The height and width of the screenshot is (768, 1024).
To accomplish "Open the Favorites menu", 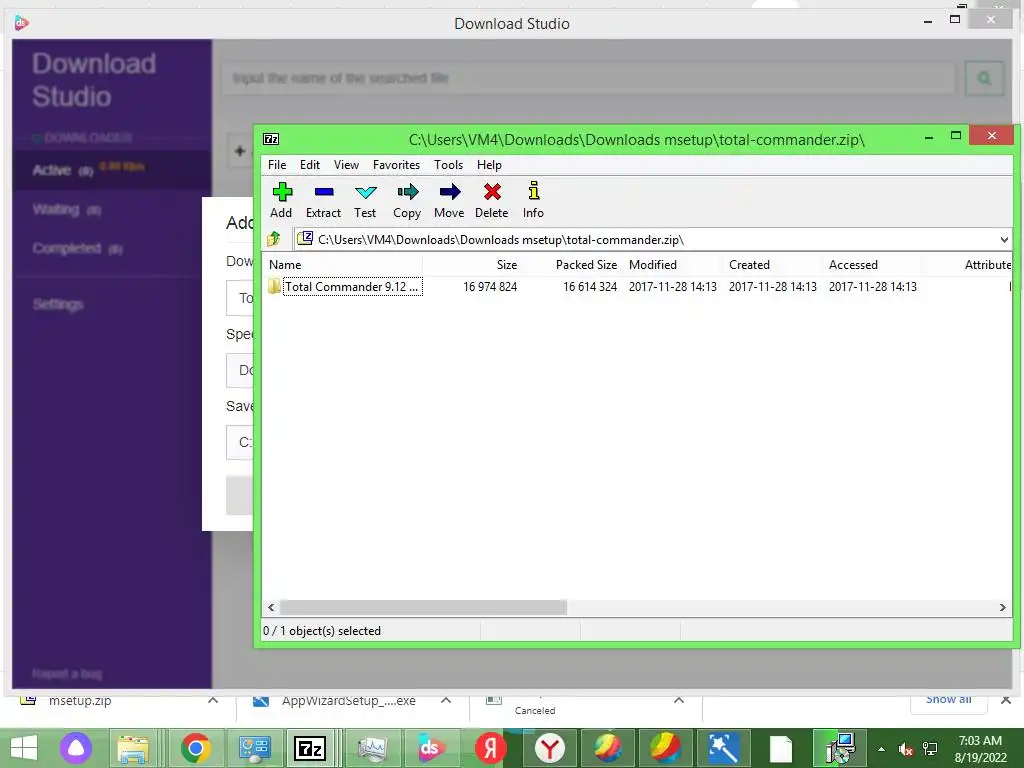I will 396,165.
